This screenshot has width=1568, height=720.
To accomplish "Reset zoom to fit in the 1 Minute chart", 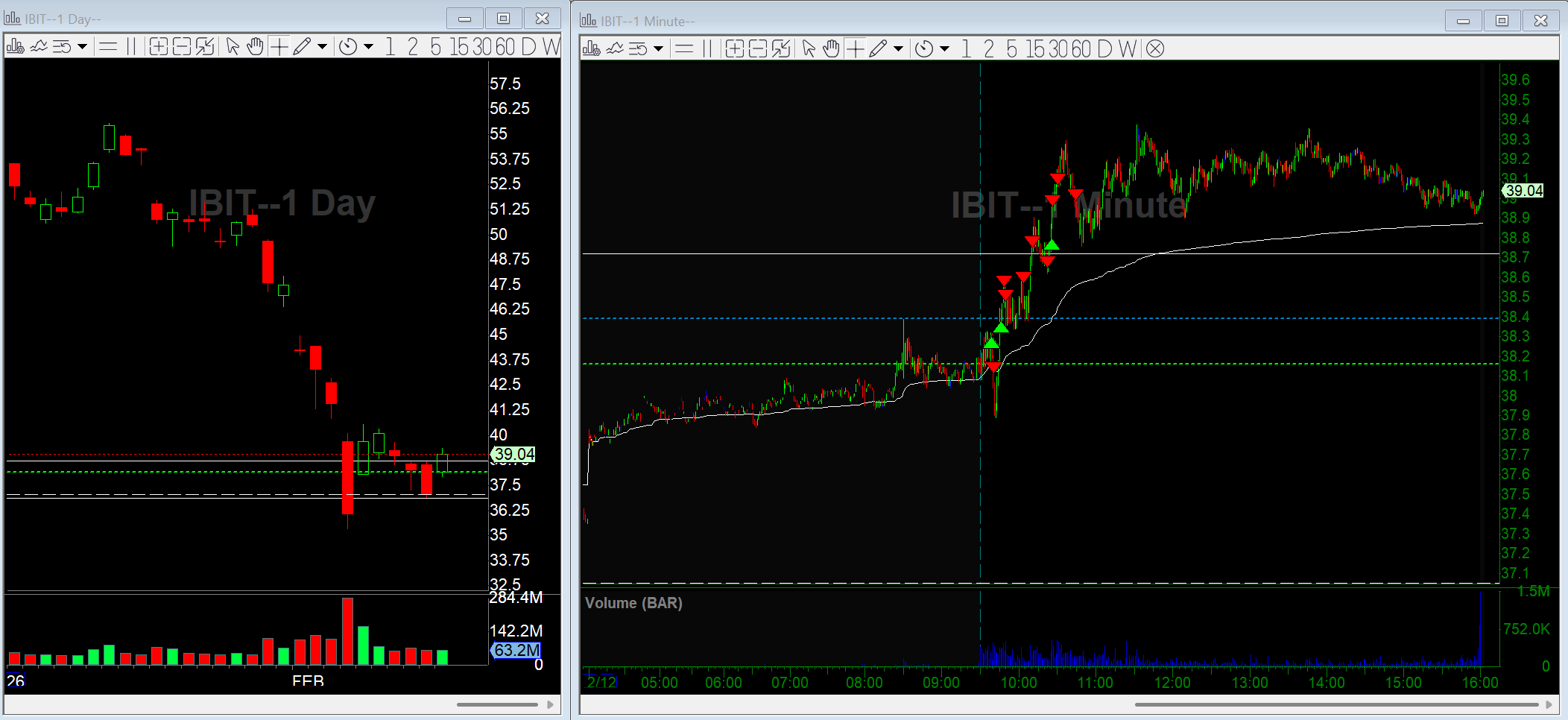I will coord(781,49).
